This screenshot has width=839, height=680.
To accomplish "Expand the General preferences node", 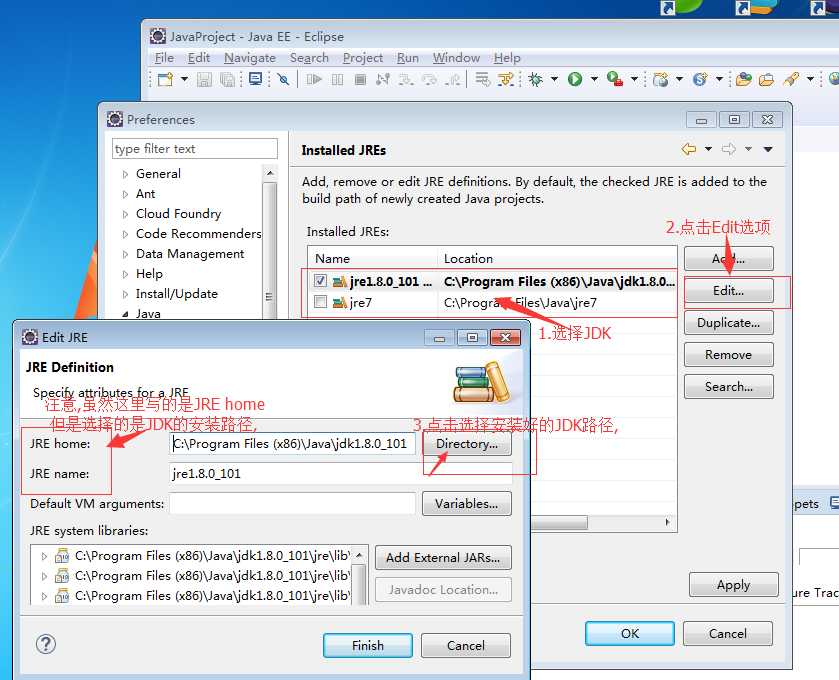I will click(x=125, y=174).
